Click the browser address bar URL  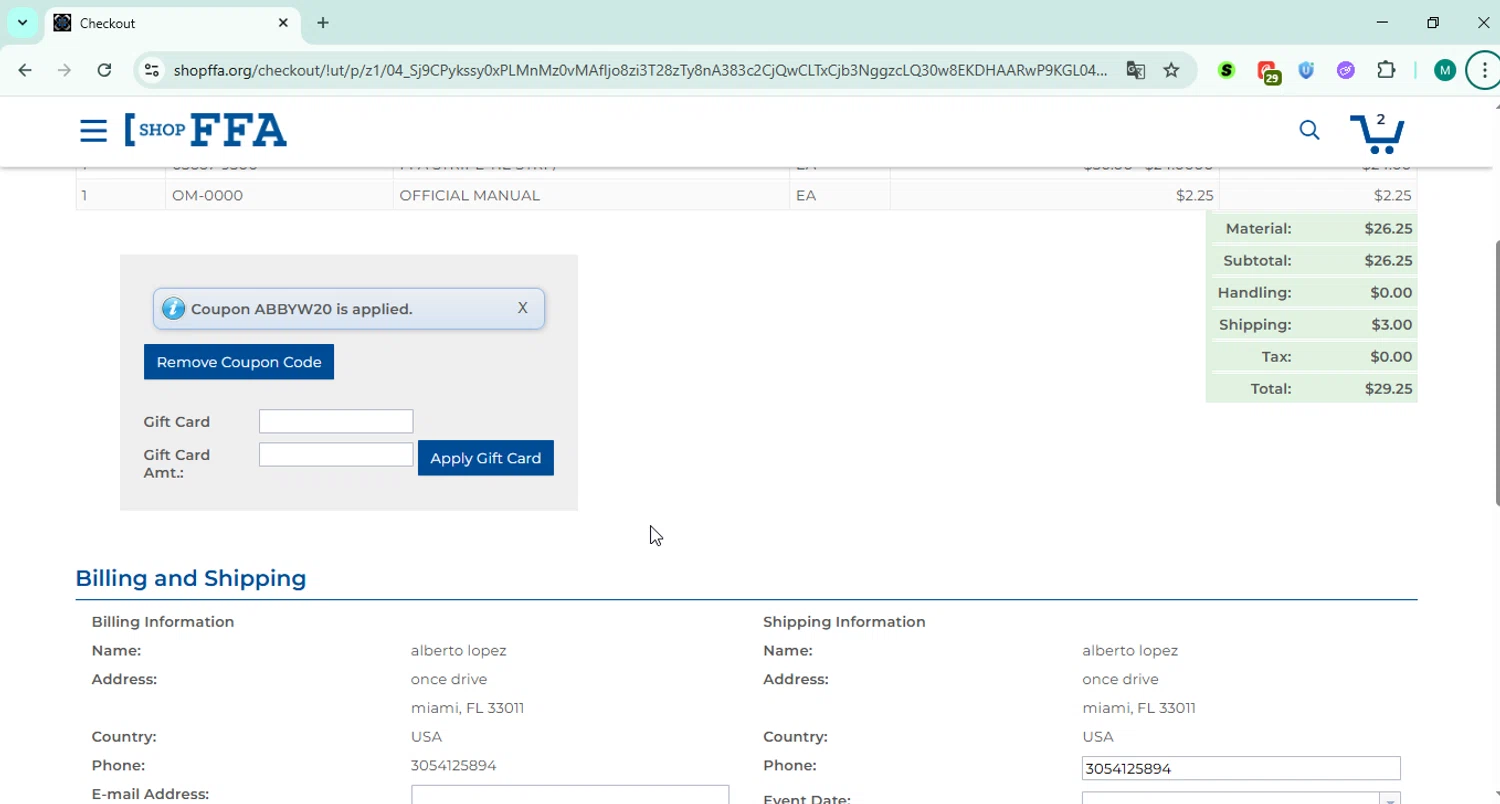coord(640,70)
